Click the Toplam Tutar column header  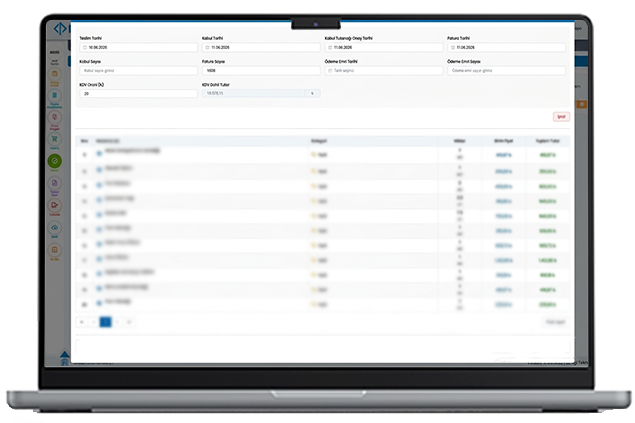pyautogui.click(x=548, y=141)
